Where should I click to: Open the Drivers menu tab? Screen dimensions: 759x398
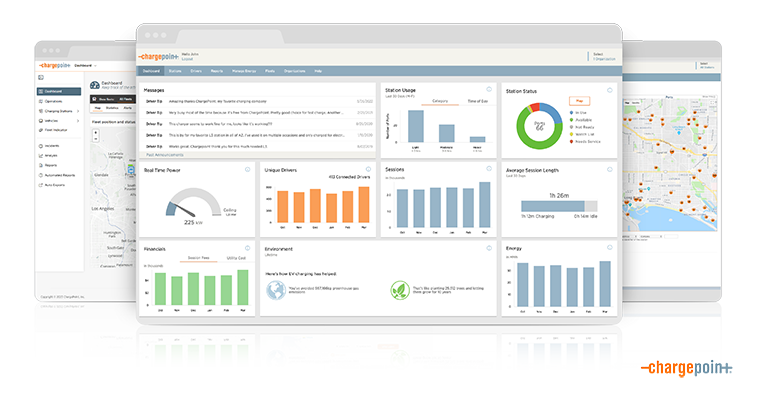point(196,71)
